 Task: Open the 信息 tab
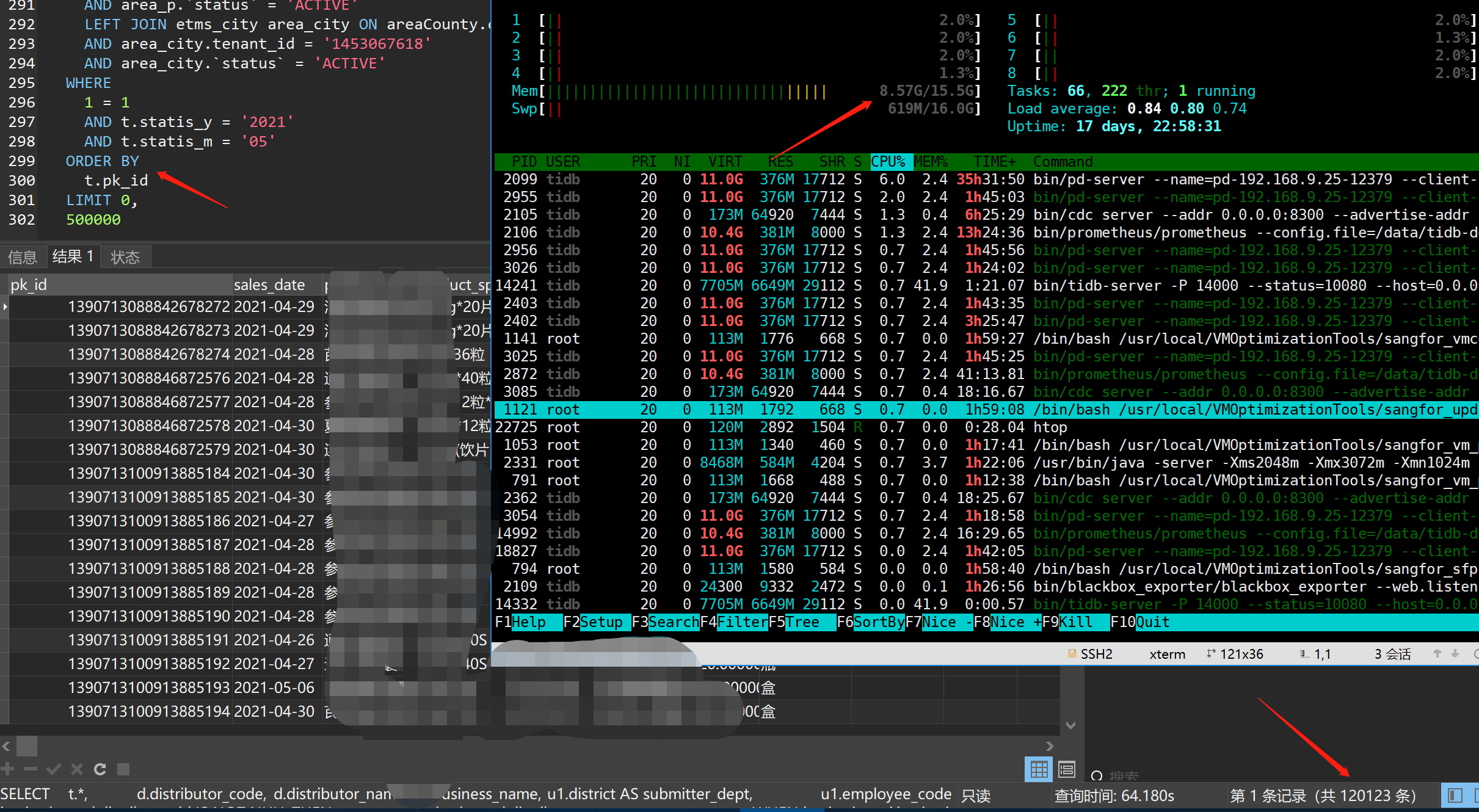[23, 257]
